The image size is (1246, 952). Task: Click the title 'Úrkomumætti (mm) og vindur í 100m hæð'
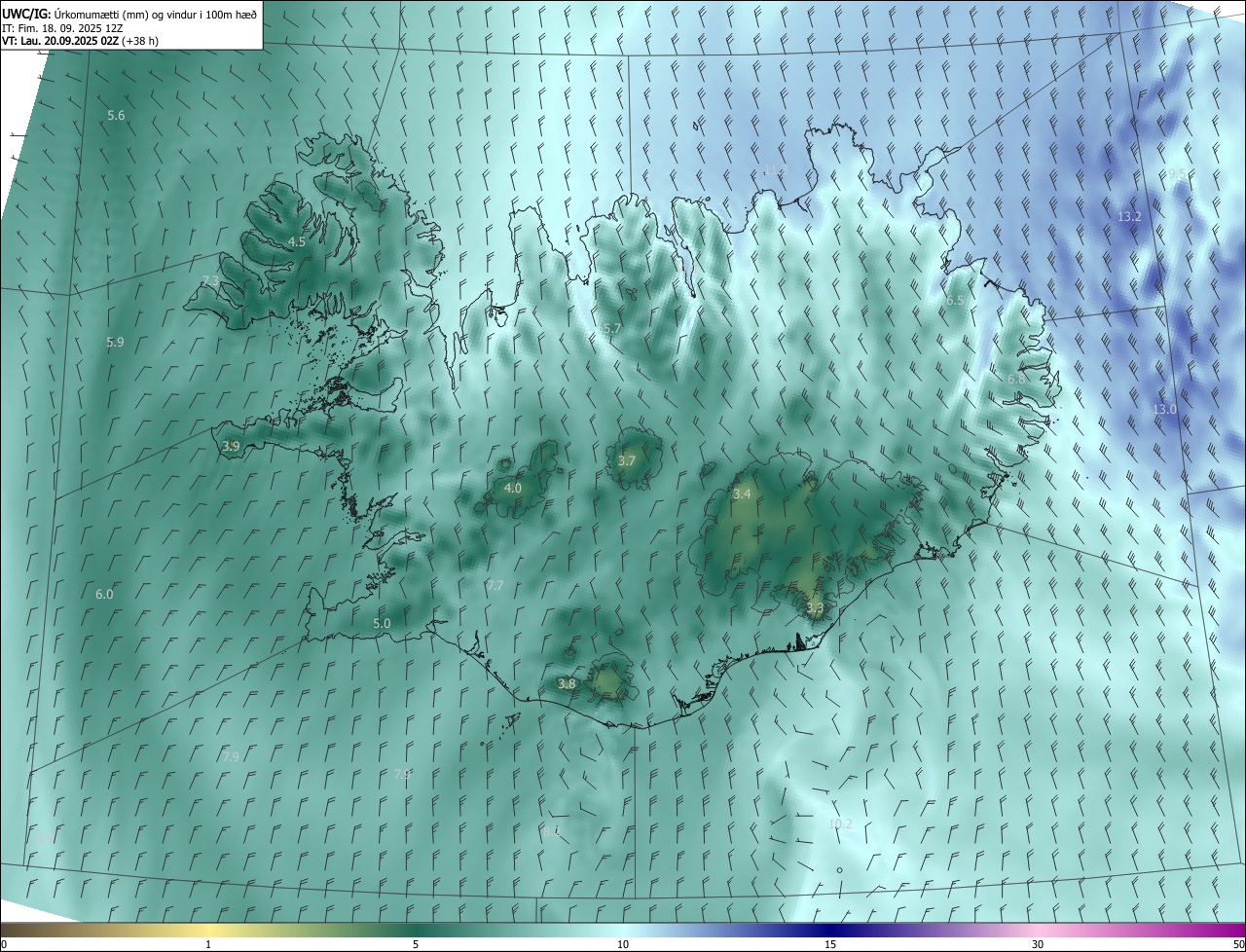coord(157,14)
